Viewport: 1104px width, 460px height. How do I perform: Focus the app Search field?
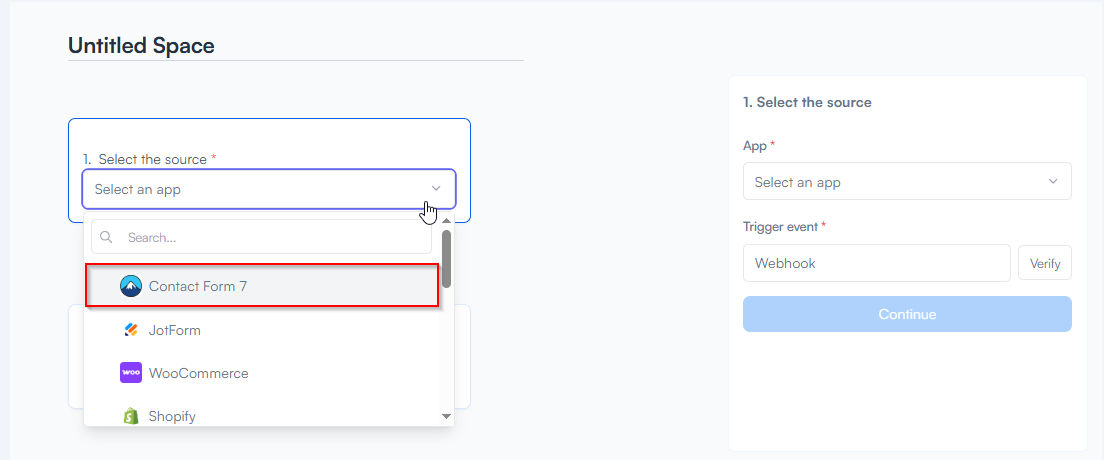pyautogui.click(x=270, y=238)
